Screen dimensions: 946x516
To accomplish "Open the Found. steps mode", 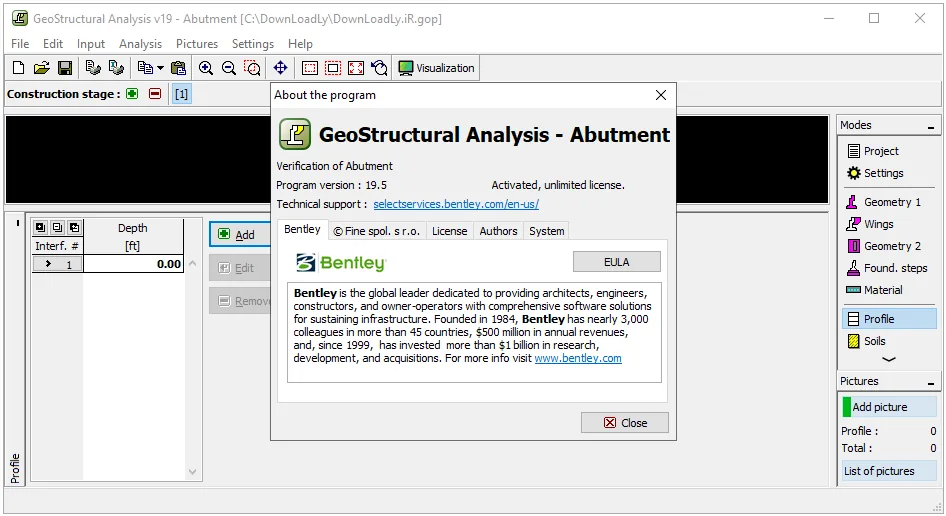I will [x=890, y=268].
